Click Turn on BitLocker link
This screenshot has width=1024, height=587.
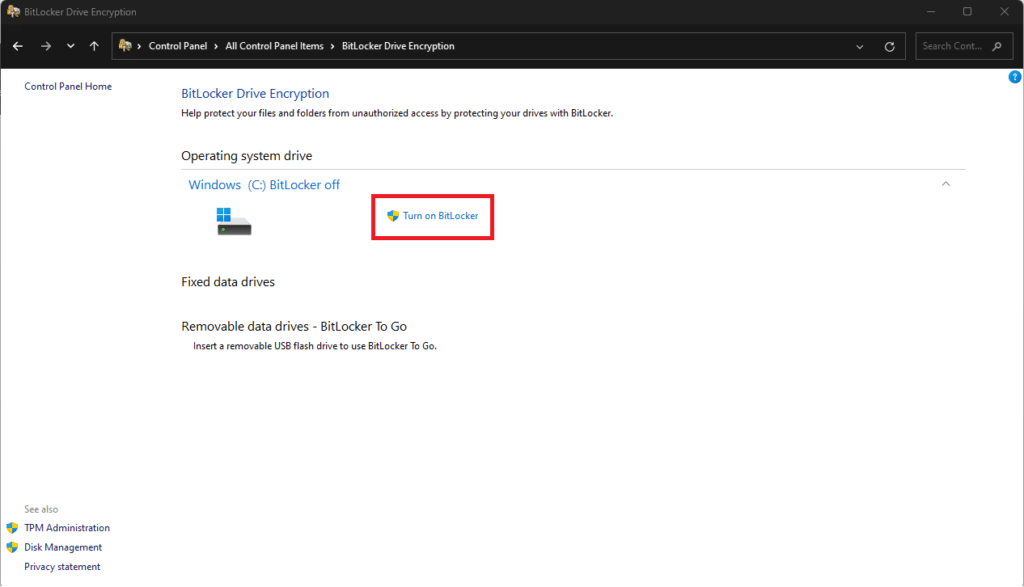[440, 216]
